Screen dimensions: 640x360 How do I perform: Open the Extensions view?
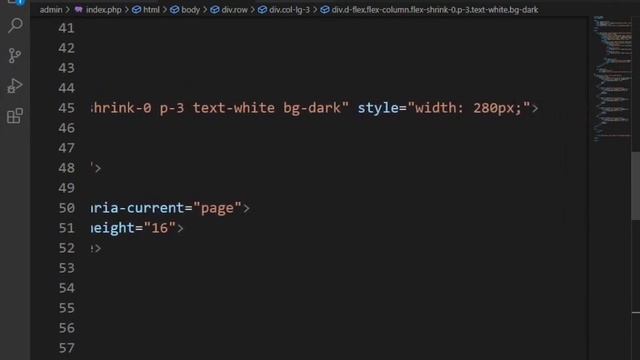point(15,116)
